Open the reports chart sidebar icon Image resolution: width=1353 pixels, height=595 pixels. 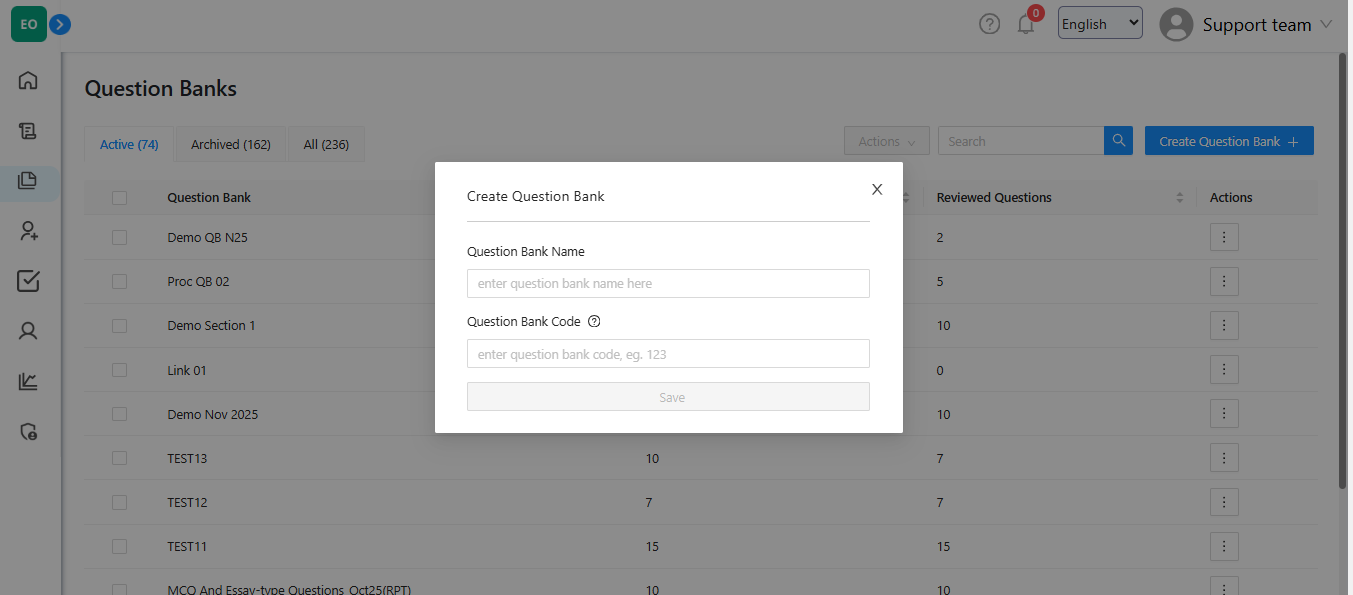(x=28, y=381)
